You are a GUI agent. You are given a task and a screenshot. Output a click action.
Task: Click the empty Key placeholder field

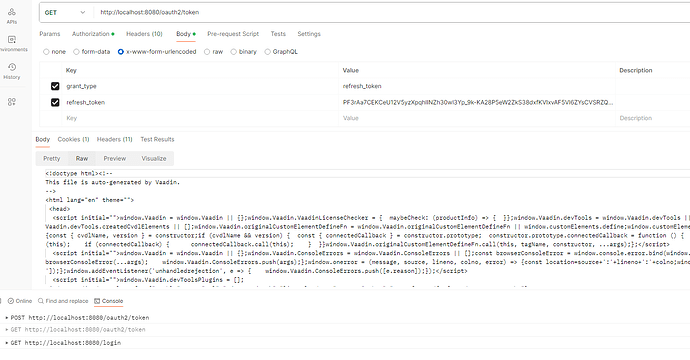click(x=200, y=118)
